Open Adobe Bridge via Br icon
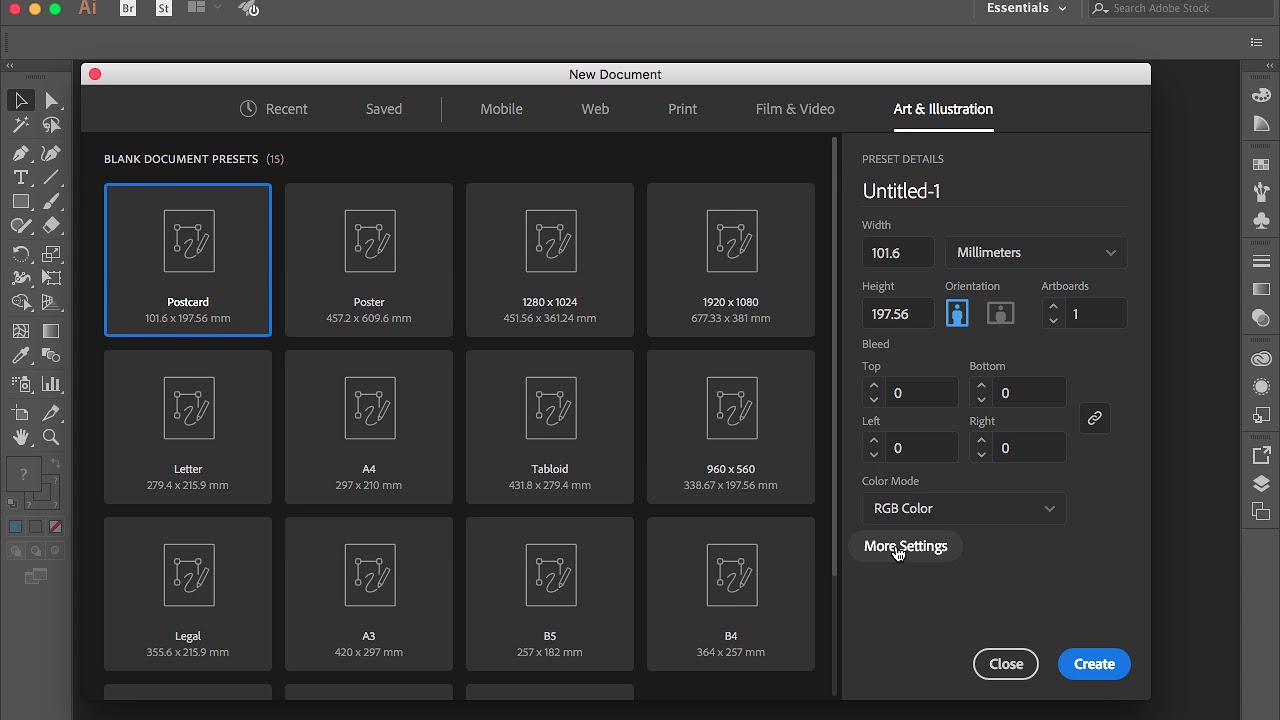The image size is (1280, 720). (x=128, y=8)
